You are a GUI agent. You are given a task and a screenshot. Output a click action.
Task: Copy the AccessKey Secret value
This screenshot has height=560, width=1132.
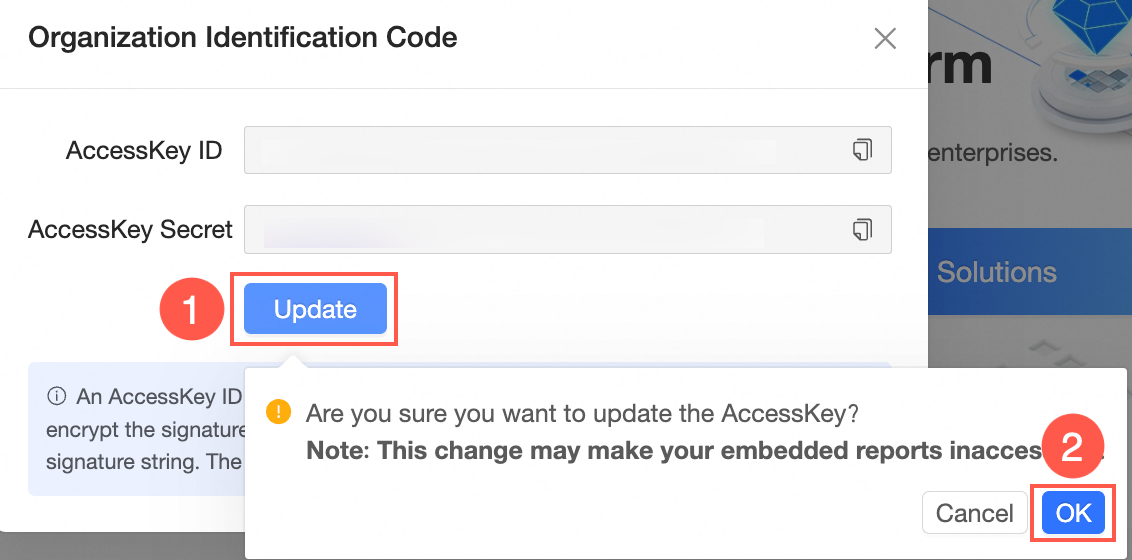[x=861, y=230]
